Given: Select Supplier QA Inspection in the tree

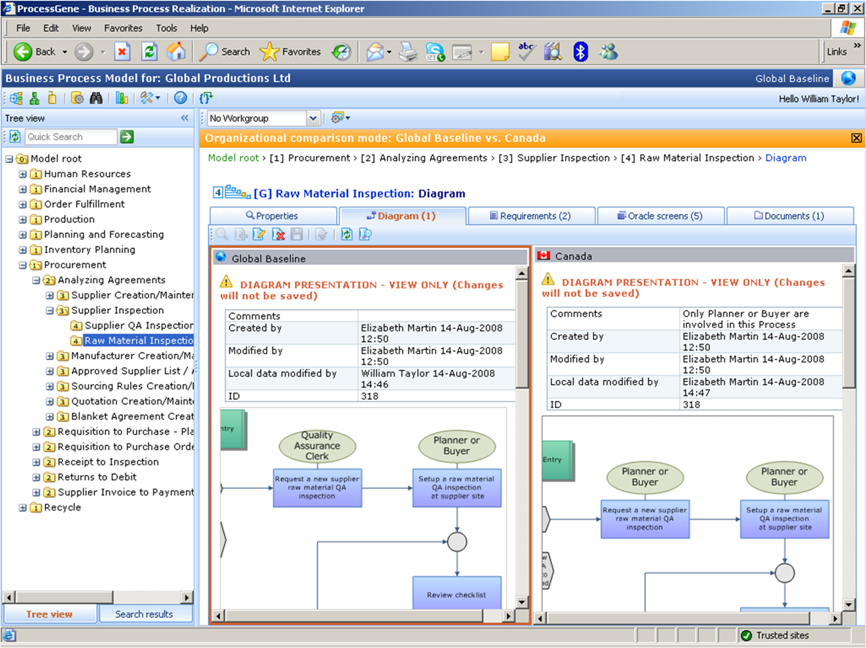Looking at the screenshot, I should tap(139, 326).
